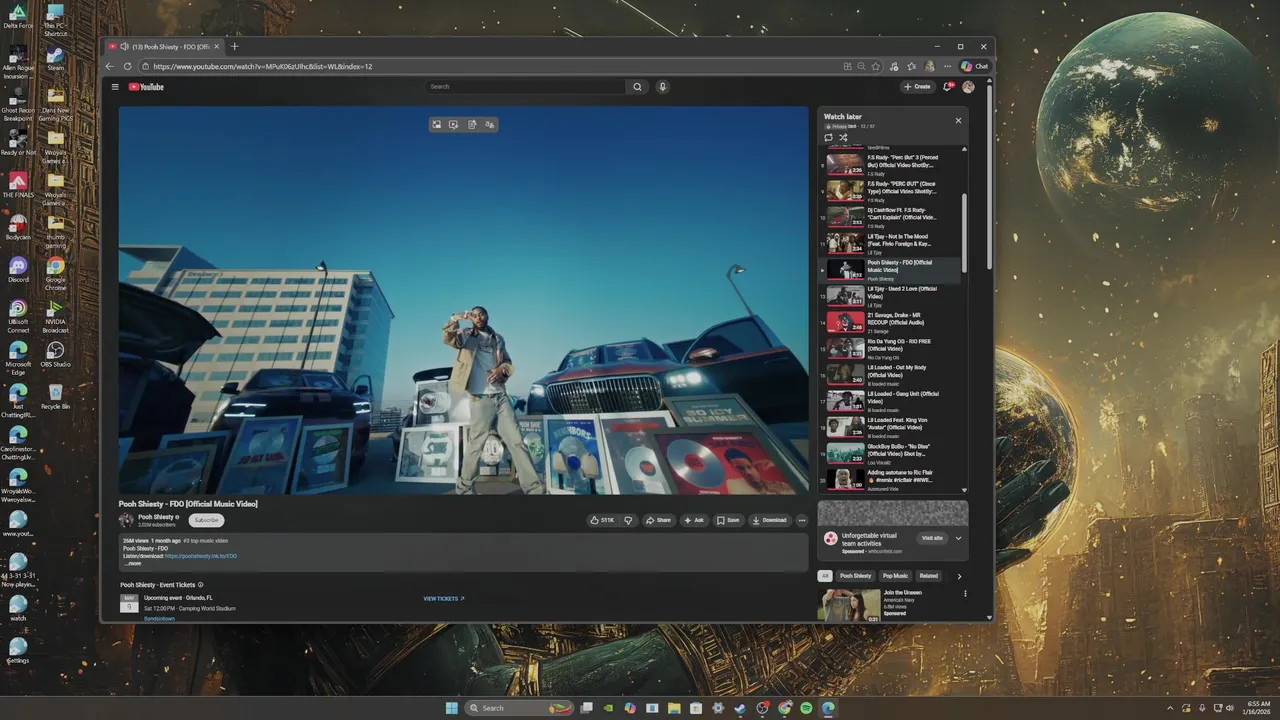The image size is (1280, 720).
Task: Open YouTube notifications bell
Action: 948,87
